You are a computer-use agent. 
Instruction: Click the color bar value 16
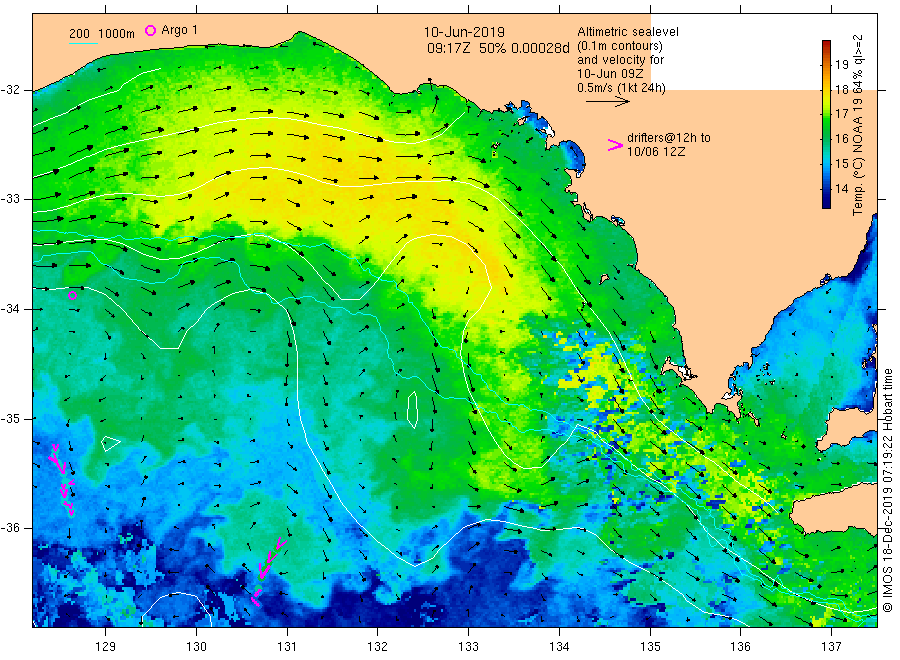click(841, 138)
